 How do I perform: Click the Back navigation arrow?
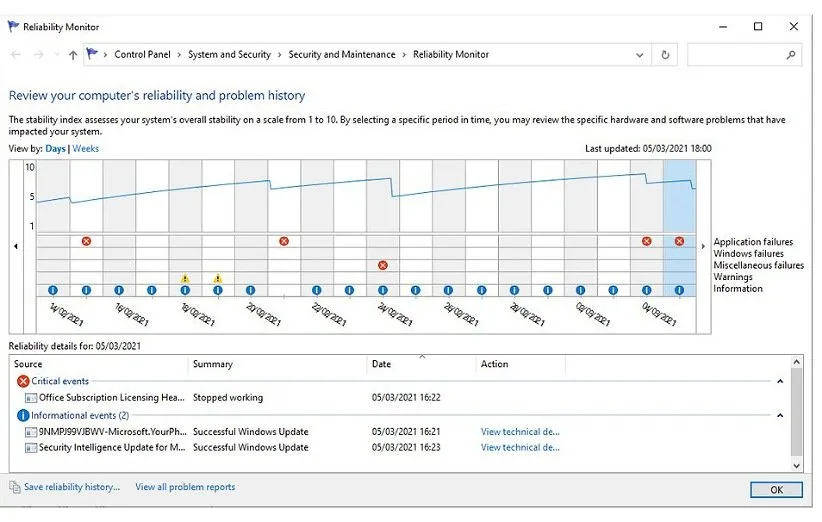tap(16, 55)
